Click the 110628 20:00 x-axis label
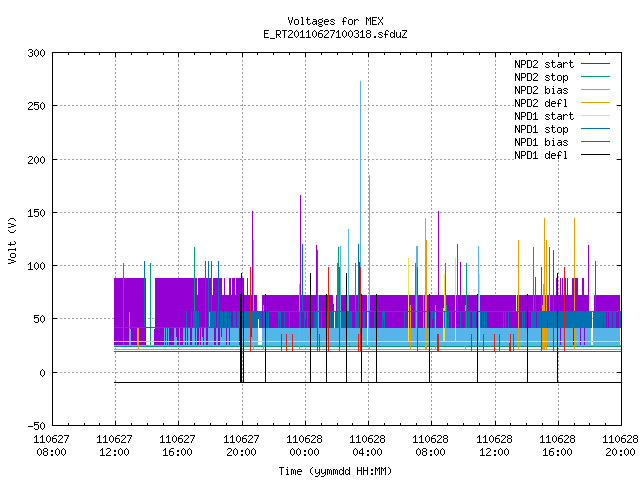The image size is (640, 480). pos(620,446)
